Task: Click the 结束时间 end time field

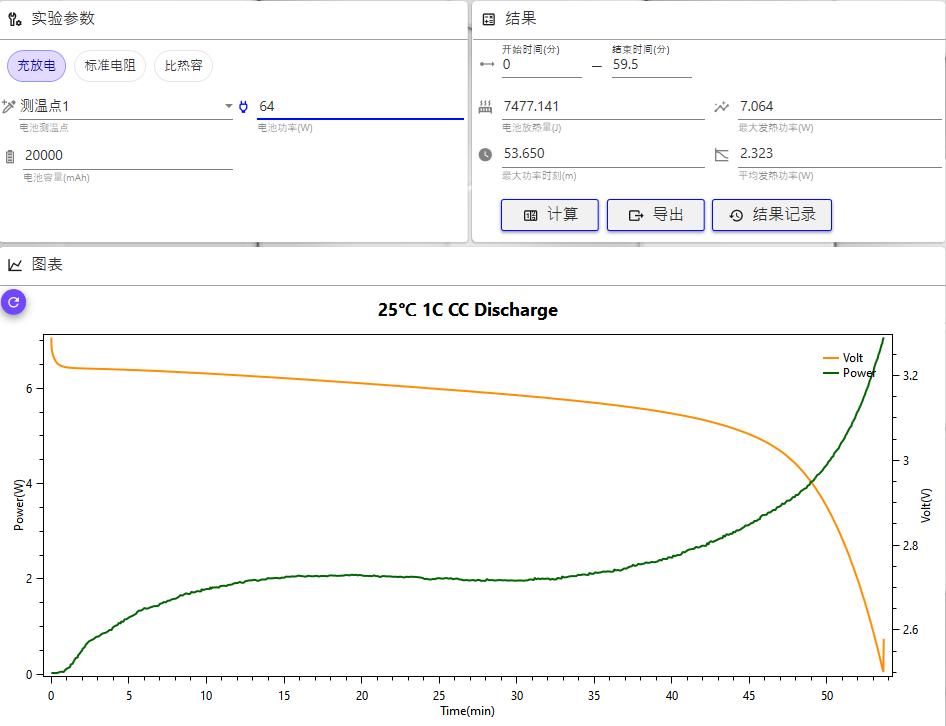Action: coord(650,65)
